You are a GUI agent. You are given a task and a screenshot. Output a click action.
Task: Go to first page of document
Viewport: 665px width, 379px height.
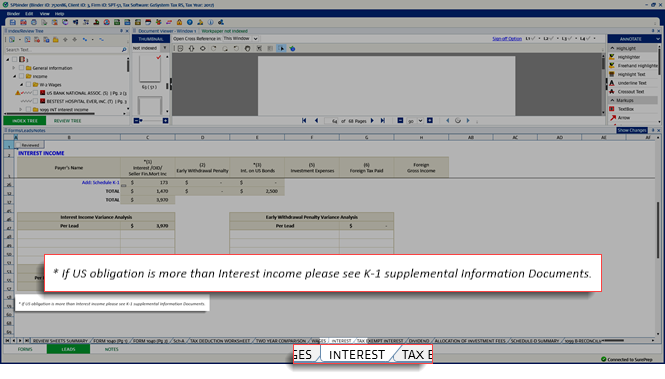[304, 120]
